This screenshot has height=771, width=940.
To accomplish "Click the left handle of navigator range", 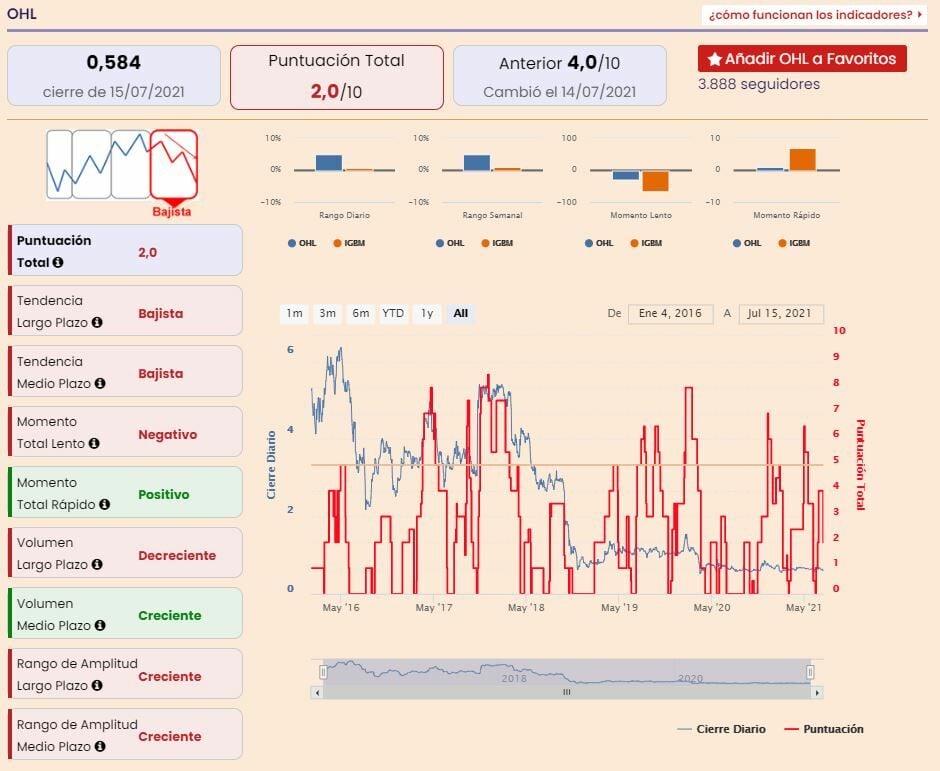I will [323, 672].
